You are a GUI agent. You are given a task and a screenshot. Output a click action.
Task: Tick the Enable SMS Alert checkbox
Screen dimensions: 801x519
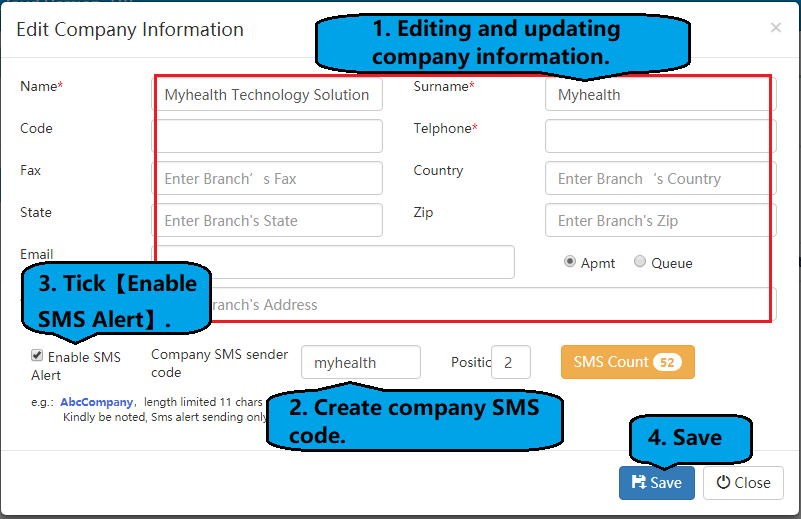tap(37, 355)
